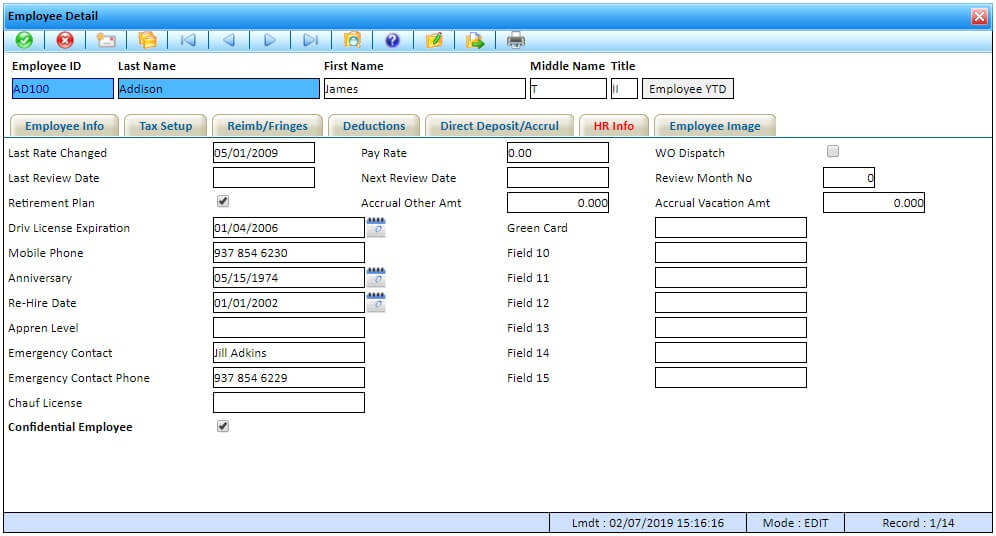The height and width of the screenshot is (536, 996).
Task: Click the Emergency Contact Phone field
Action: [289, 377]
